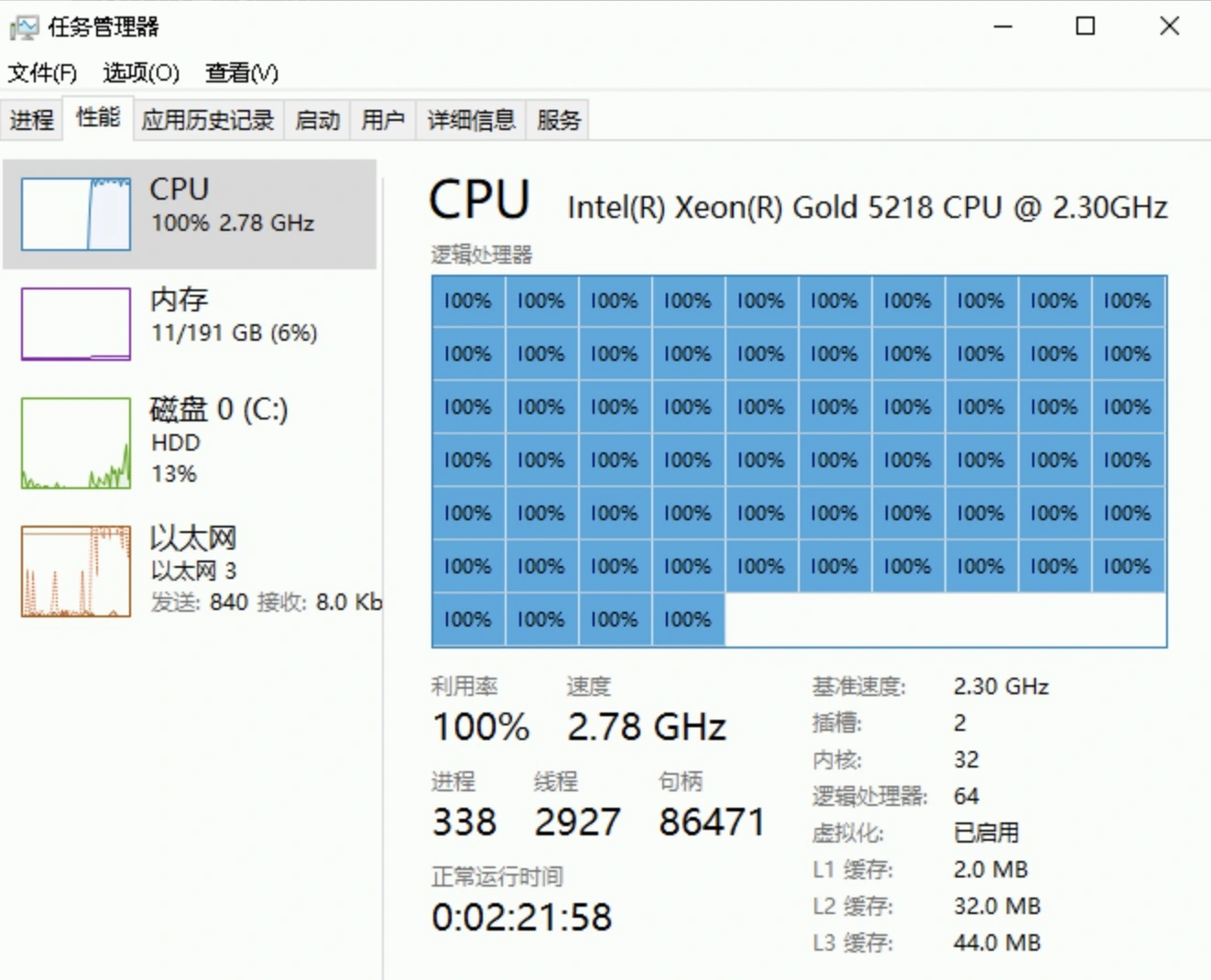
Task: Switch to the 服务 tab
Action: 559,120
